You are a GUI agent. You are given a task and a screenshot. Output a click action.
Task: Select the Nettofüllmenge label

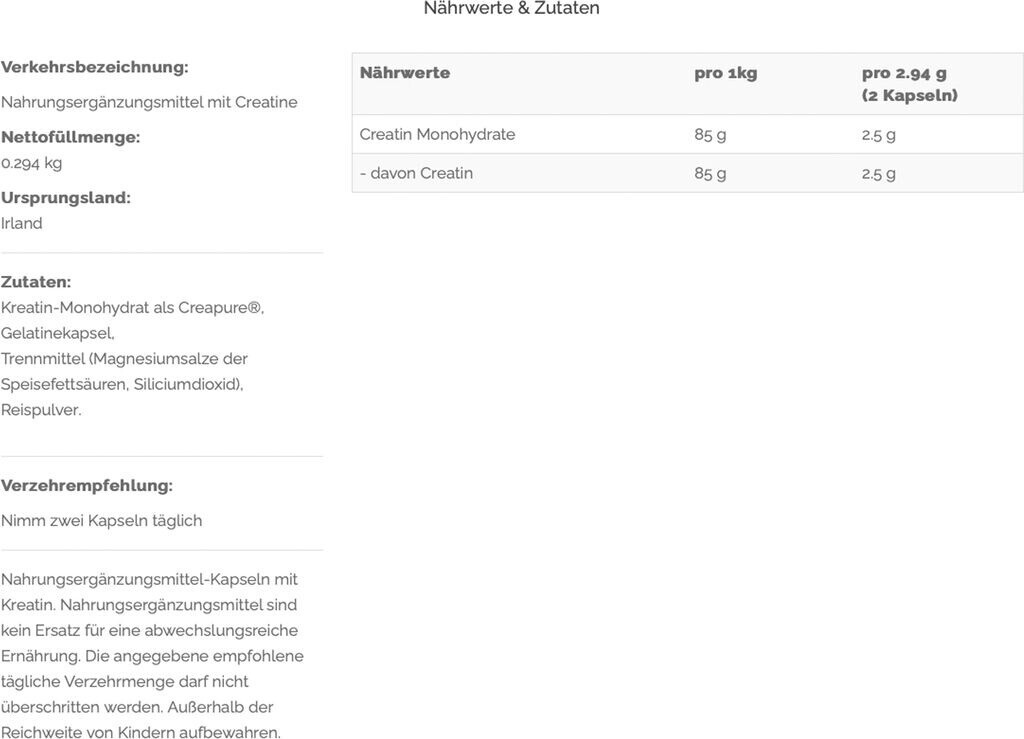click(71, 137)
